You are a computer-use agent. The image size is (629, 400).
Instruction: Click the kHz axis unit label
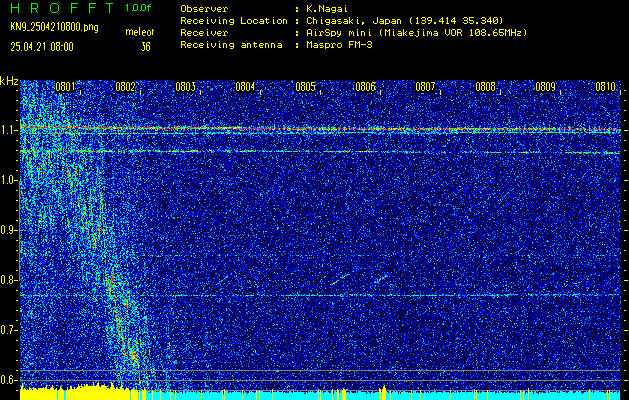(9, 81)
